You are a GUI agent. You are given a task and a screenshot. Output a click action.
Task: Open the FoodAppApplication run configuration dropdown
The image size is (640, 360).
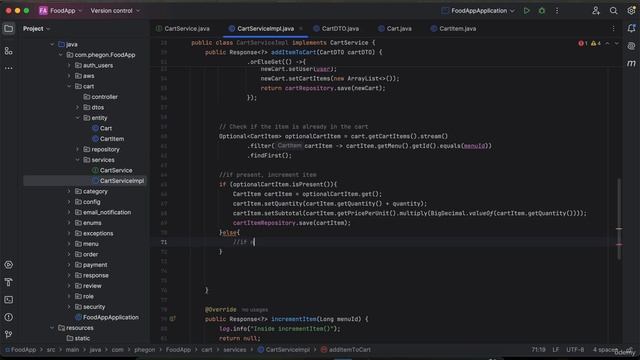click(x=478, y=11)
